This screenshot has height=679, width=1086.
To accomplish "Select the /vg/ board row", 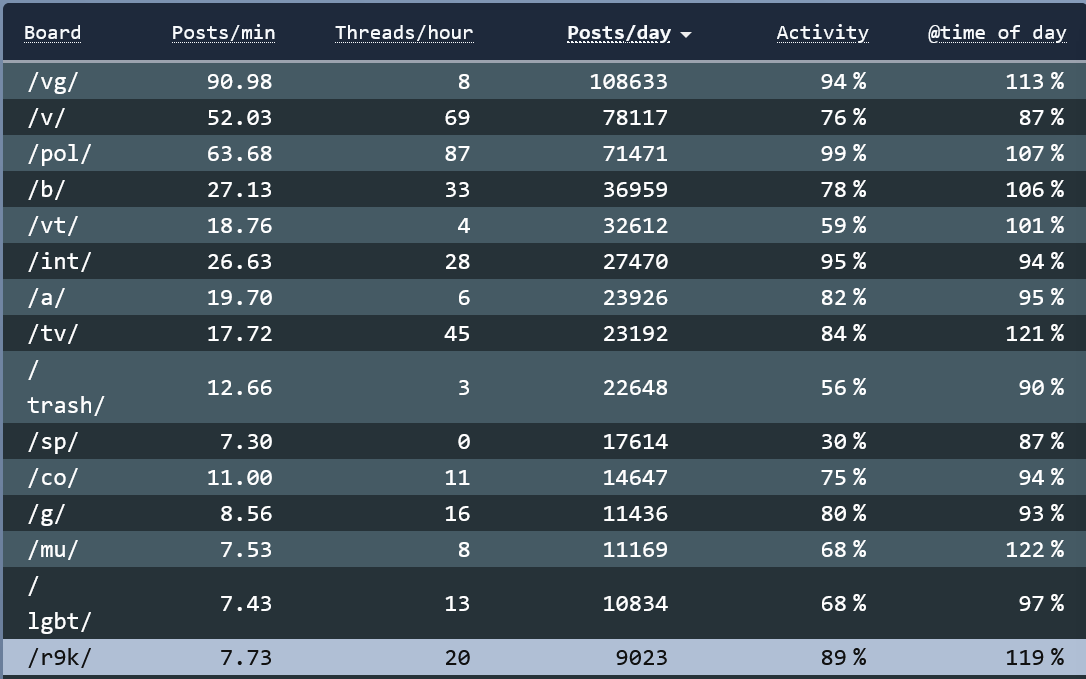I will 544,81.
